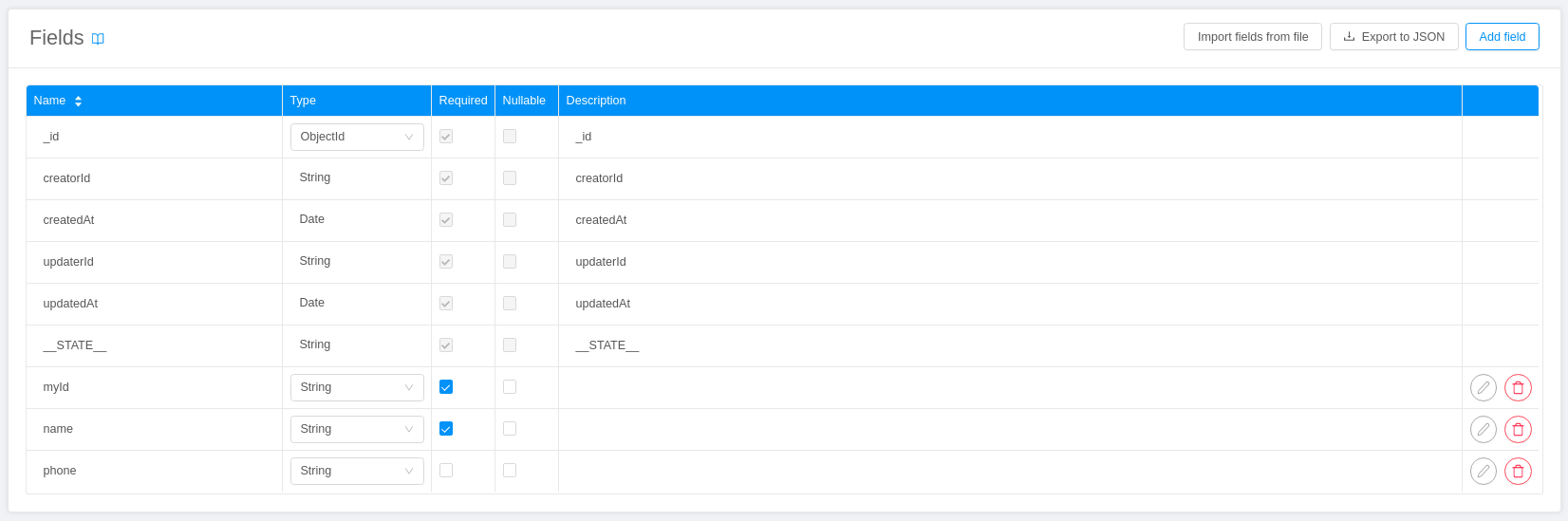Select the myId name cell
This screenshot has height=521, width=1568.
[154, 387]
